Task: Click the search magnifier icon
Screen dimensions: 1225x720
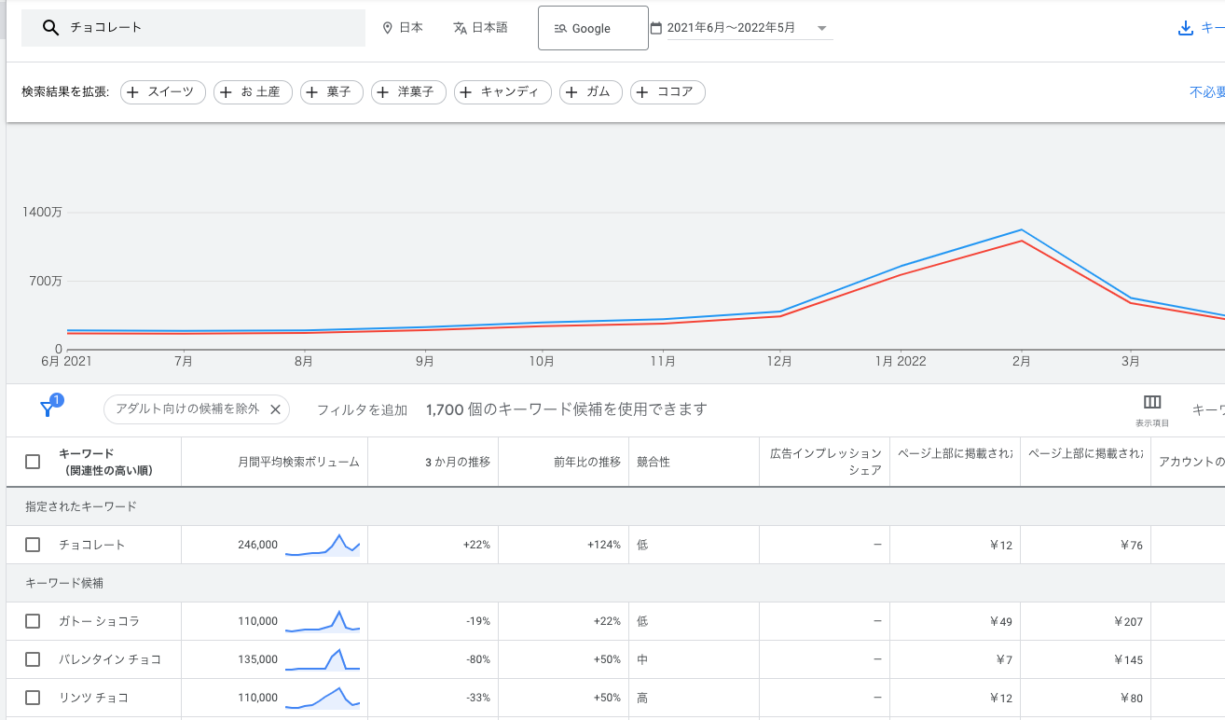Action: pos(51,28)
